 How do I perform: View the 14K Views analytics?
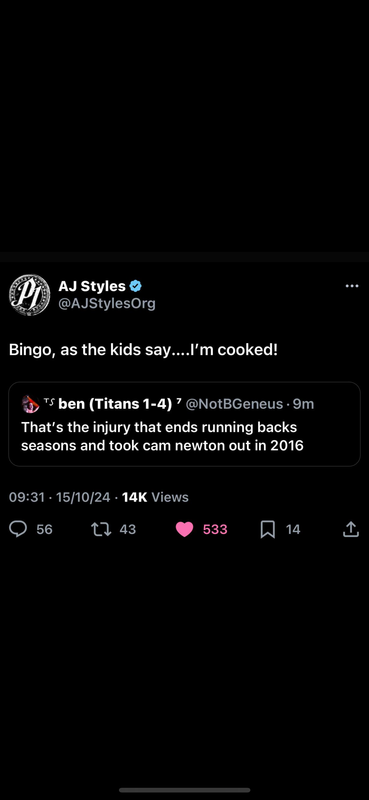(x=155, y=497)
